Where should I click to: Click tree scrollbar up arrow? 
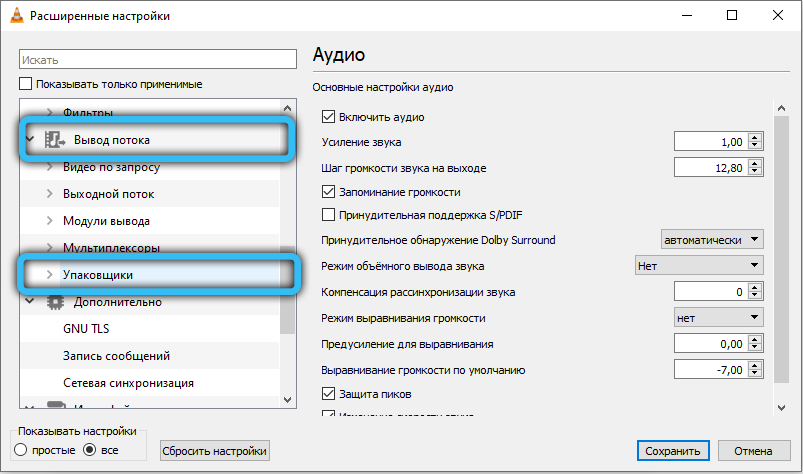(x=287, y=108)
